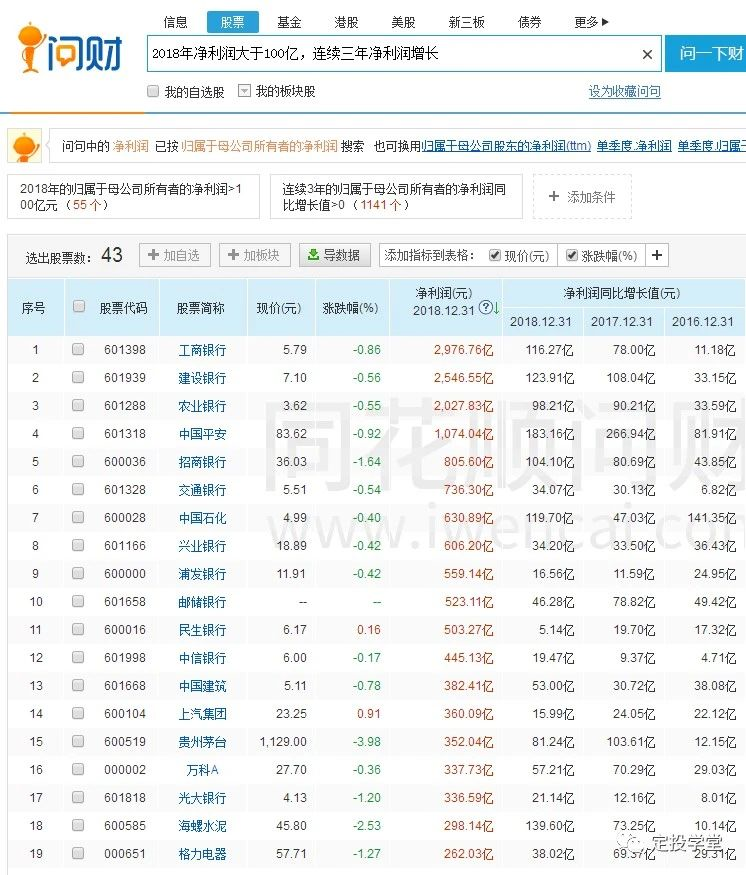The width and height of the screenshot is (746, 875).
Task: Click the 加自选 button
Action: pyautogui.click(x=175, y=255)
